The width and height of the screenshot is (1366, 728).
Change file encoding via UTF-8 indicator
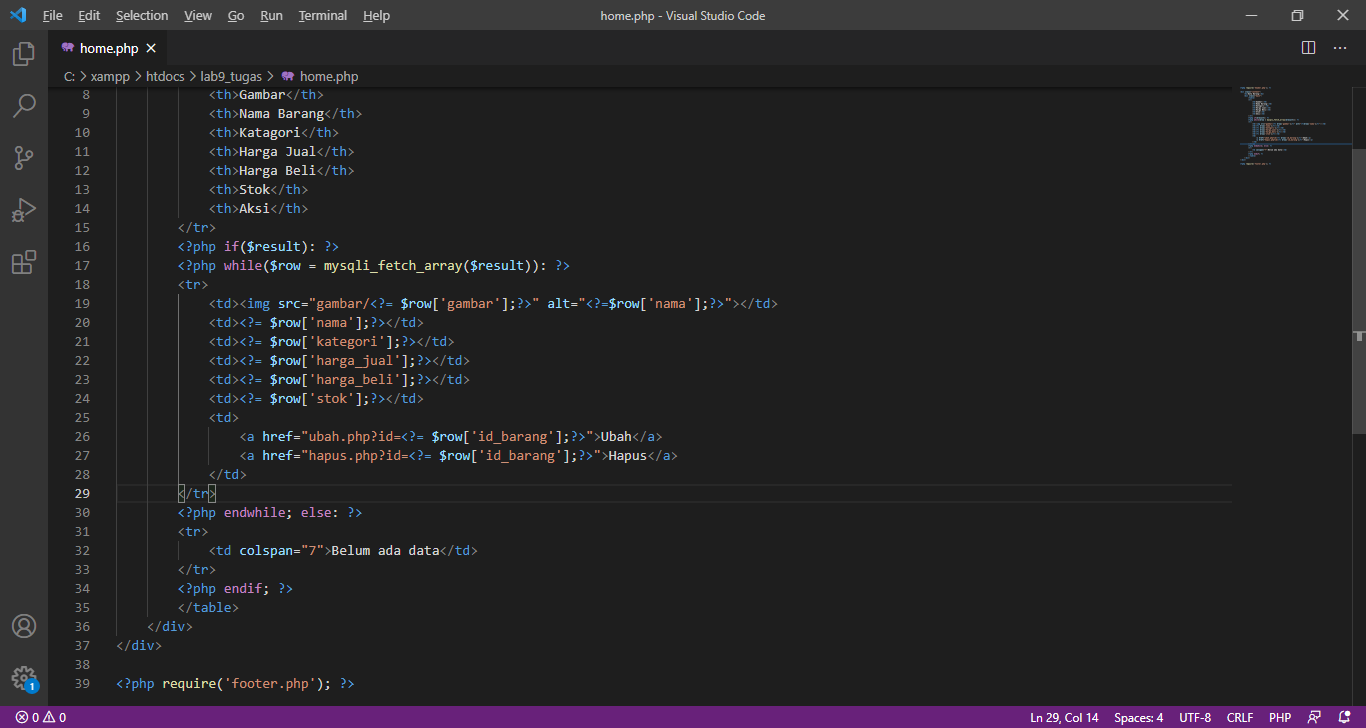pyautogui.click(x=1194, y=717)
